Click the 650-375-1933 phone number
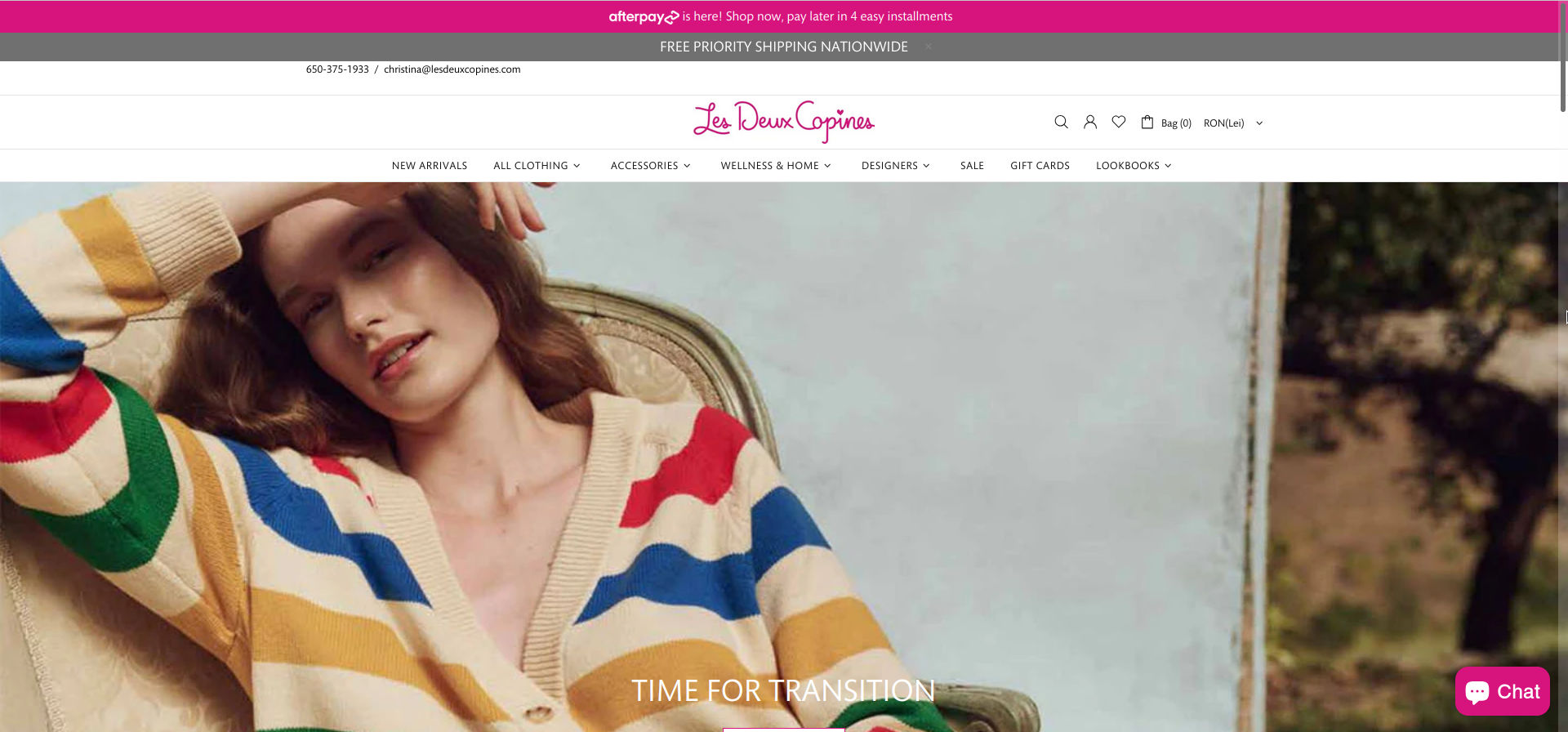Viewport: 1568px width, 732px height. 337,69
